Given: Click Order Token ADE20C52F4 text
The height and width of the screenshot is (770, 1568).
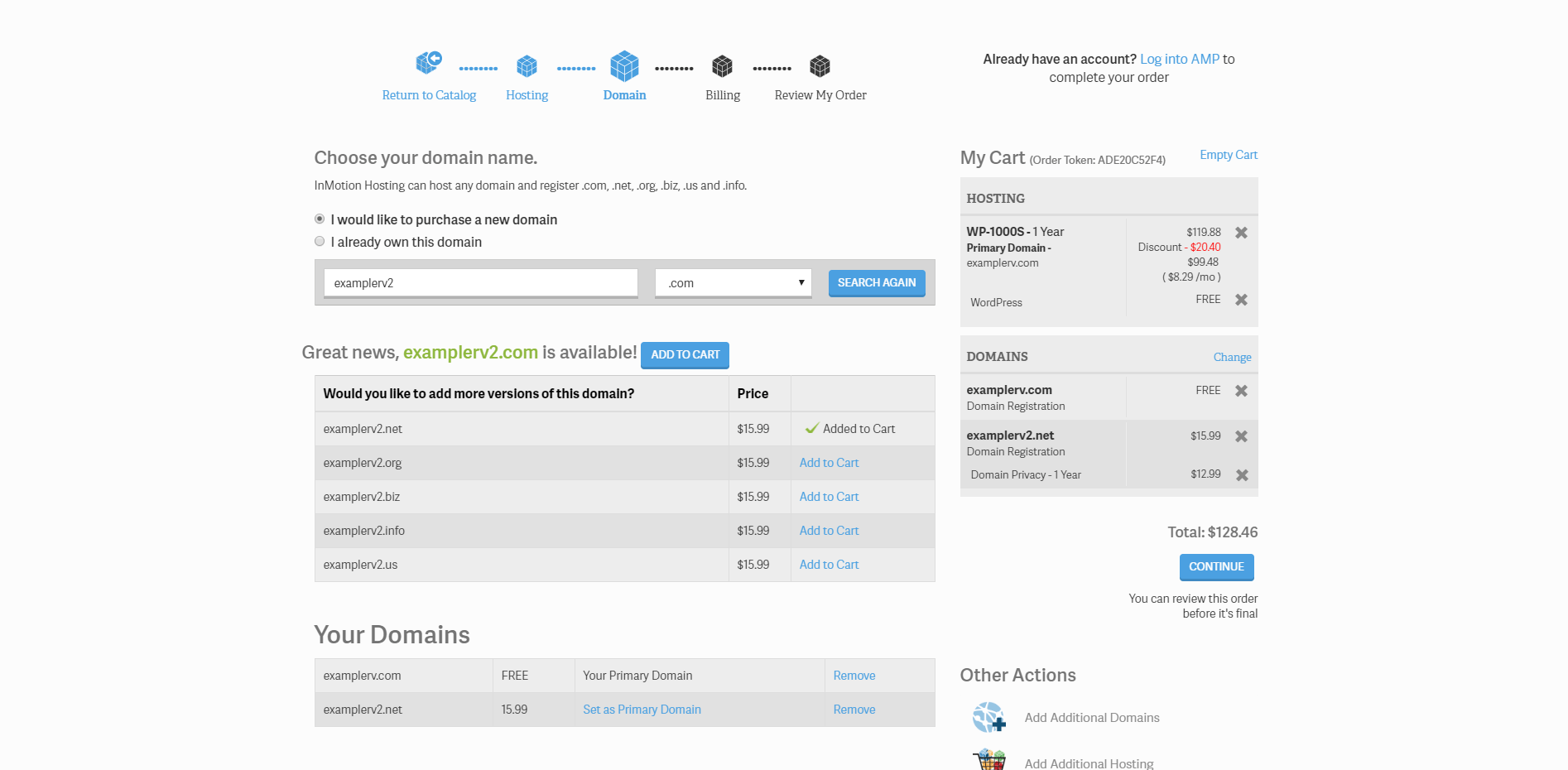Looking at the screenshot, I should pyautogui.click(x=1097, y=160).
